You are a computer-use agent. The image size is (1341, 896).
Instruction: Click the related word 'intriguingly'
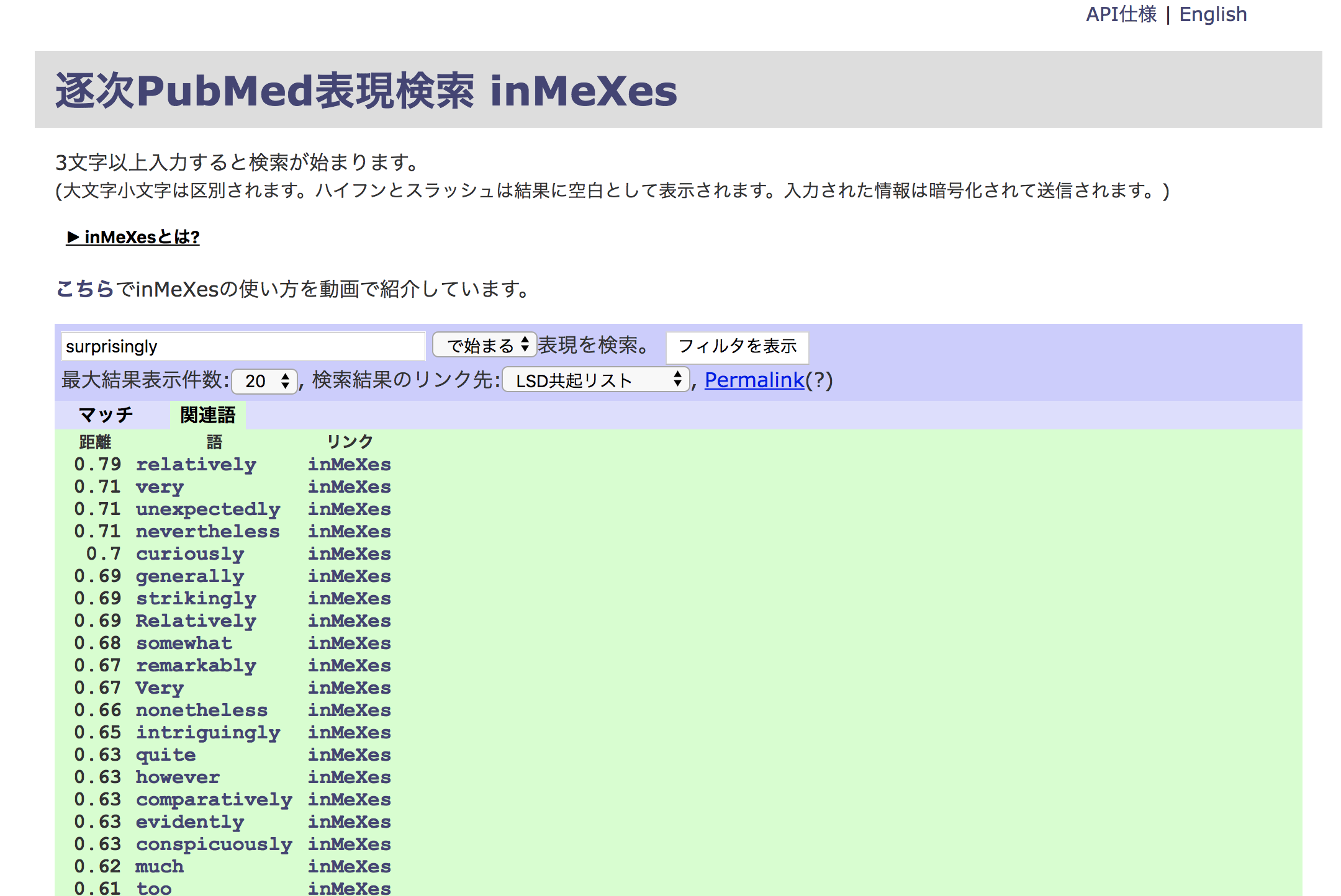tap(207, 732)
